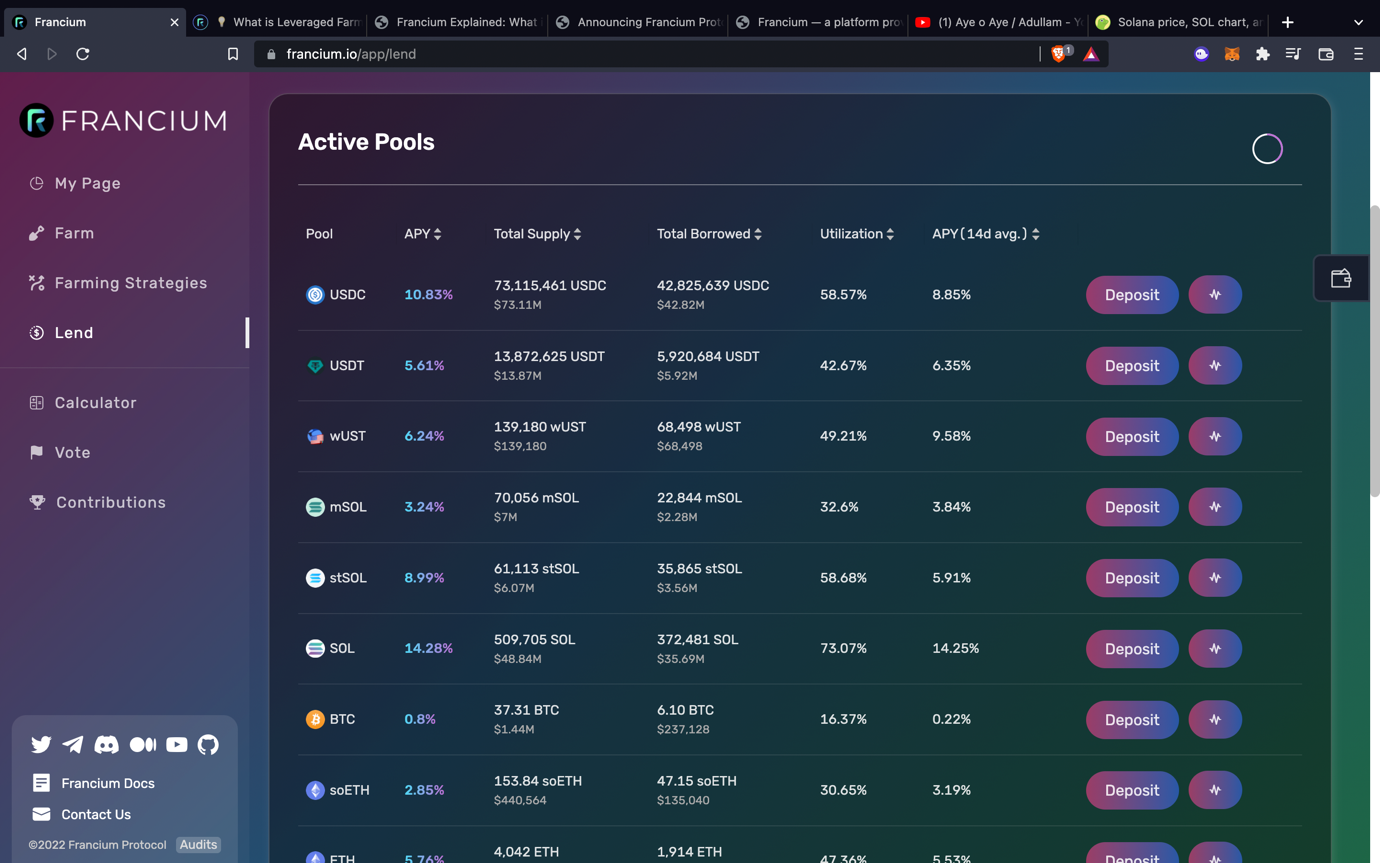Reload the page with browser refresh
Viewport: 1380px width, 863px height.
(x=83, y=54)
